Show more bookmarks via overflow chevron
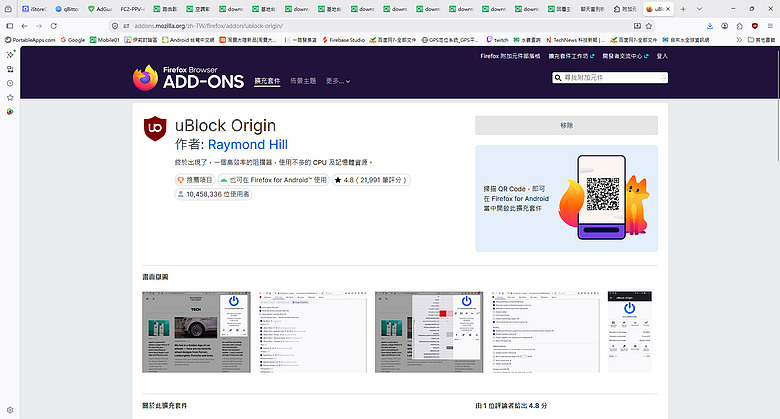 (x=739, y=40)
